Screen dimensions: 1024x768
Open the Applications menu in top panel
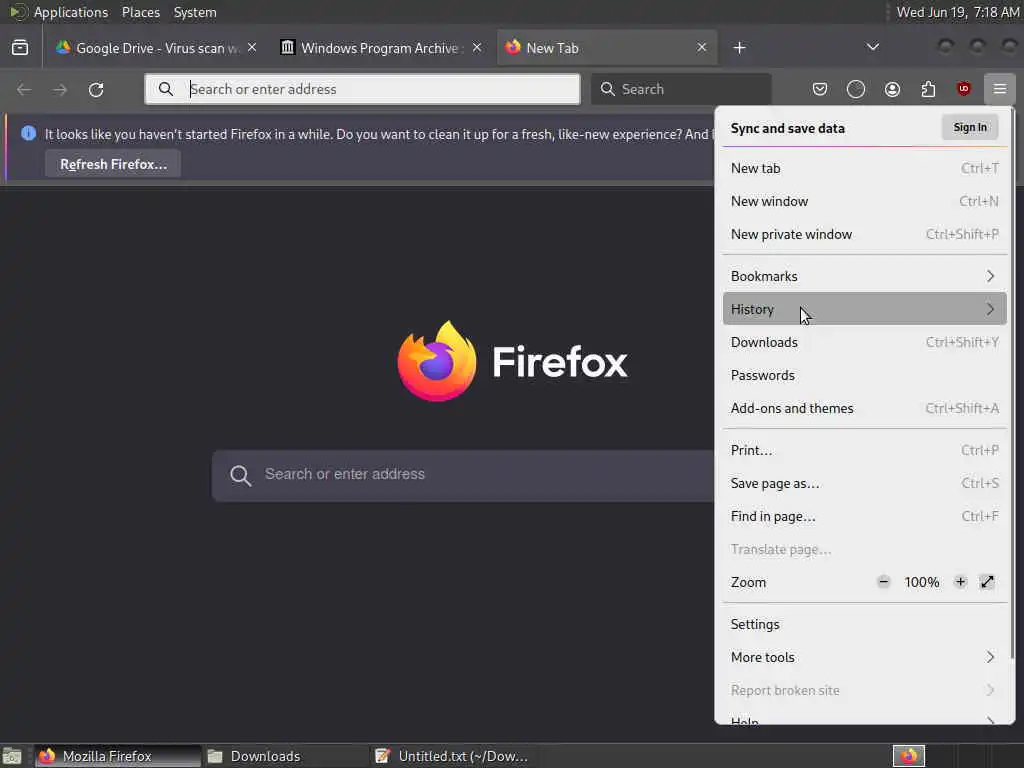click(x=71, y=12)
